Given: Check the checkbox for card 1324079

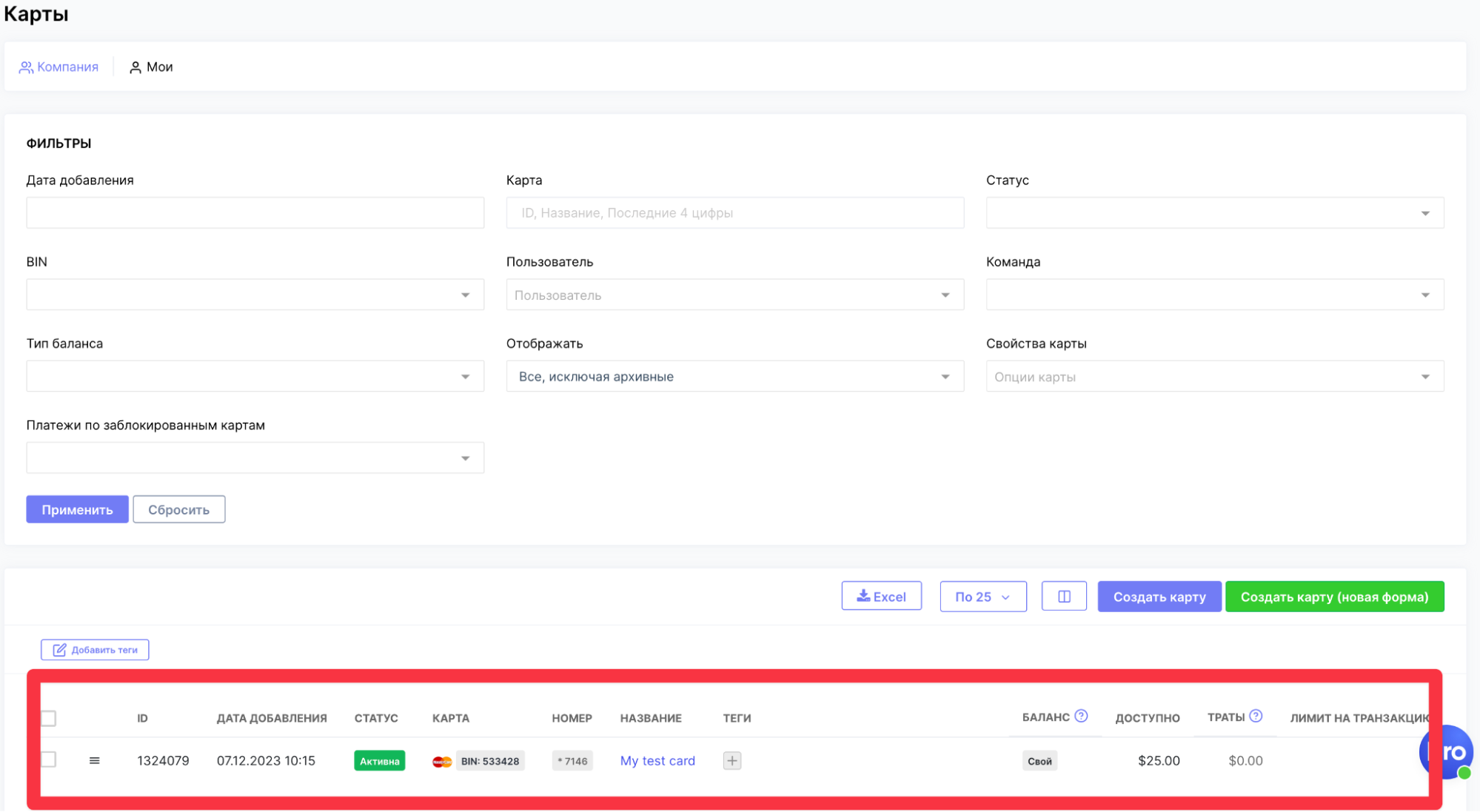Looking at the screenshot, I should pyautogui.click(x=49, y=759).
